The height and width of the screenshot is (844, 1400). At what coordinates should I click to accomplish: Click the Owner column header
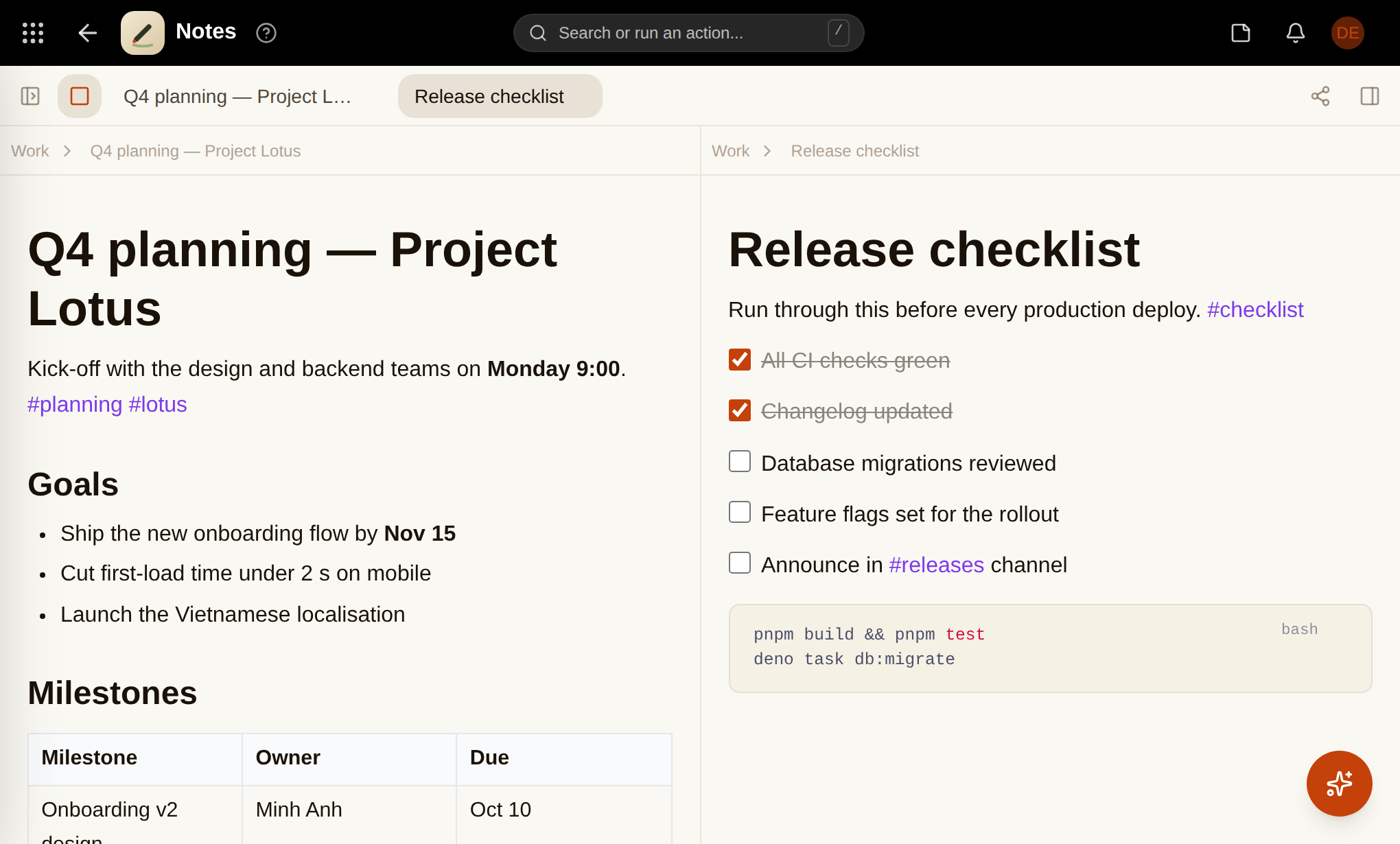[349, 759]
